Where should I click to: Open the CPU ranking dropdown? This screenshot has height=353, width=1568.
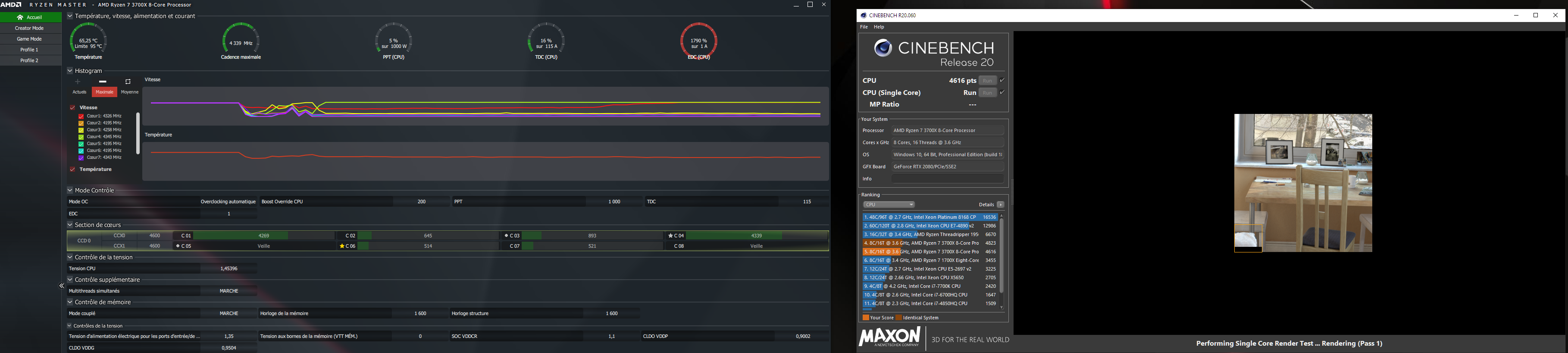coord(889,205)
